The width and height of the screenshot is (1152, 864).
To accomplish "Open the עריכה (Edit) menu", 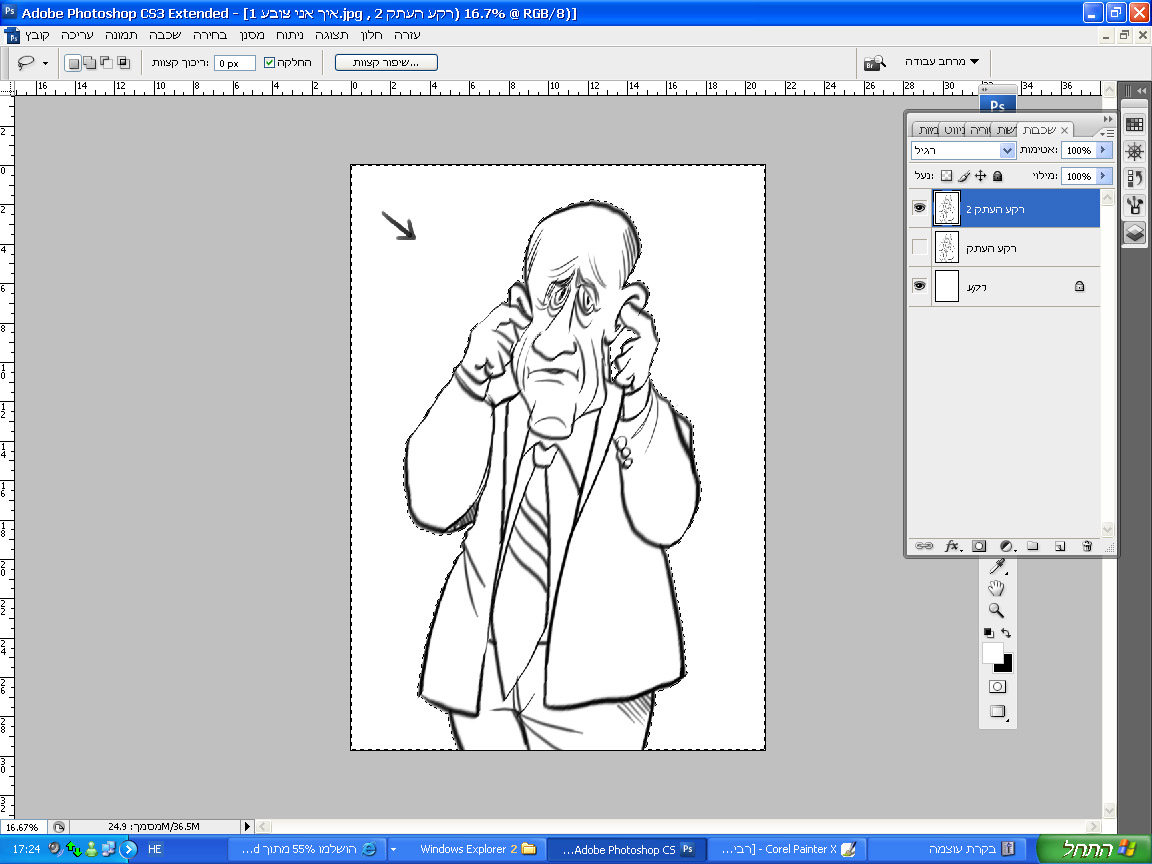I will [77, 35].
